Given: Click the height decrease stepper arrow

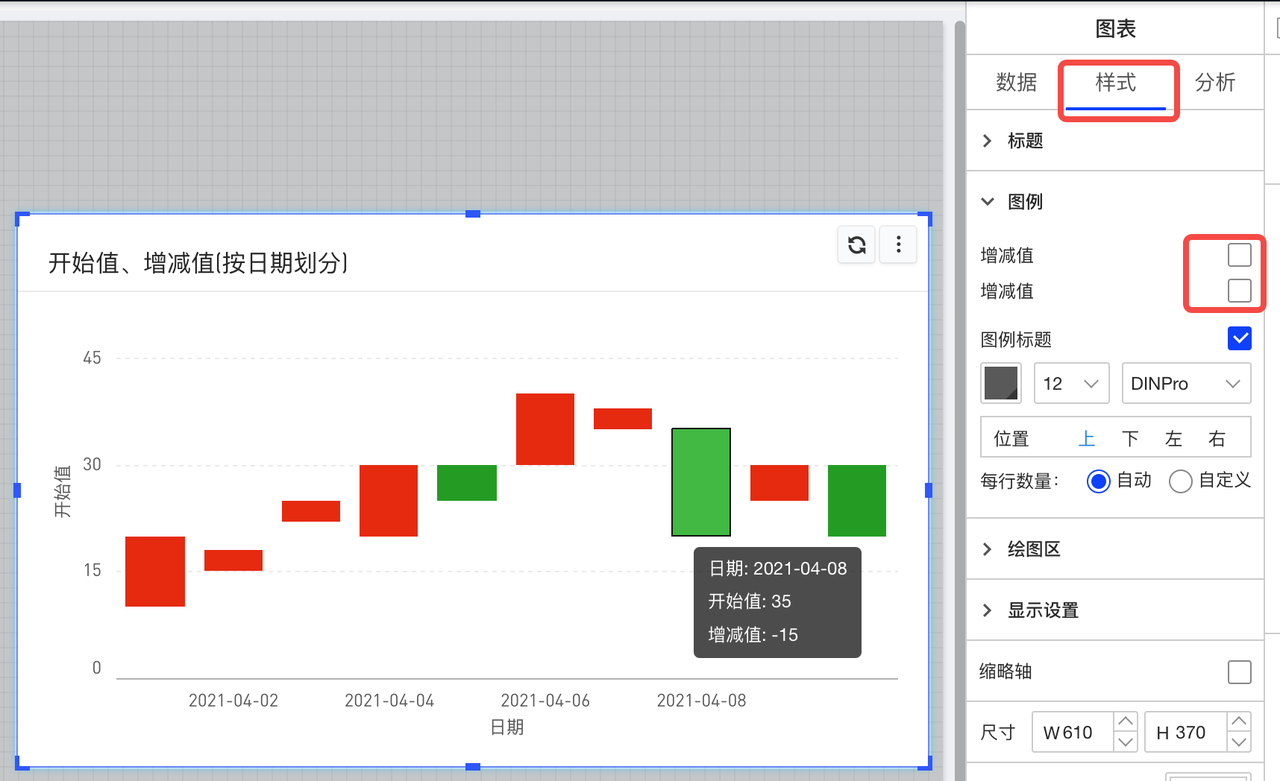Looking at the screenshot, I should click(1239, 742).
